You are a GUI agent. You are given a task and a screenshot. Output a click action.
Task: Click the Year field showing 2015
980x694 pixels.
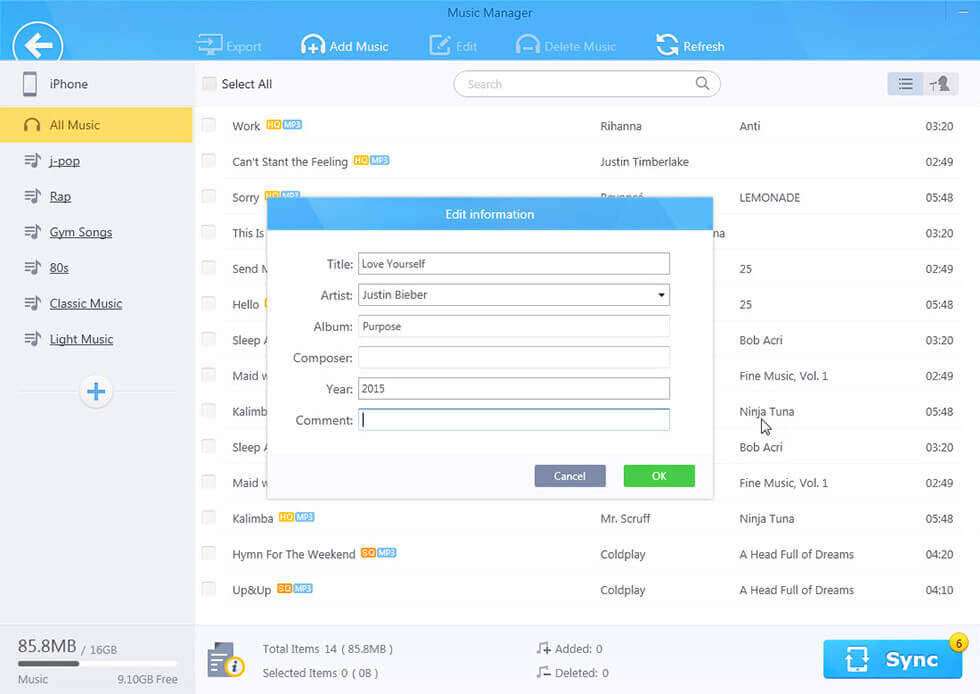pos(514,389)
